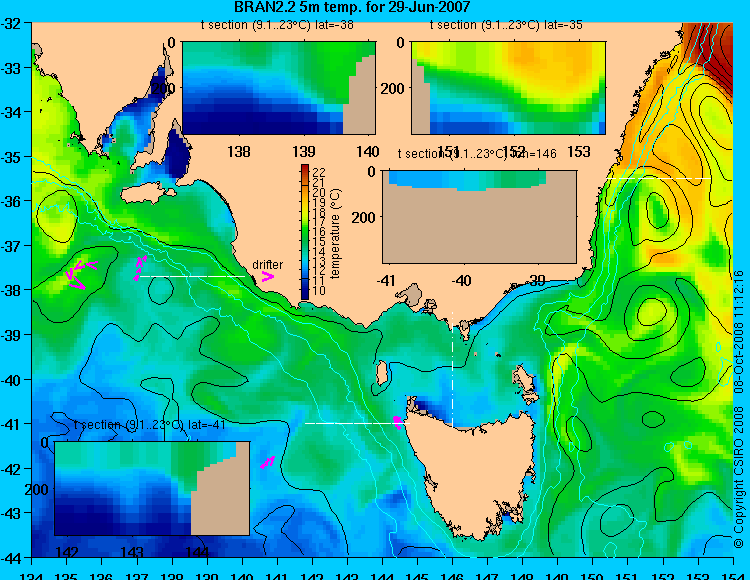Click the white dashed section line at lat -41

pos(357,423)
